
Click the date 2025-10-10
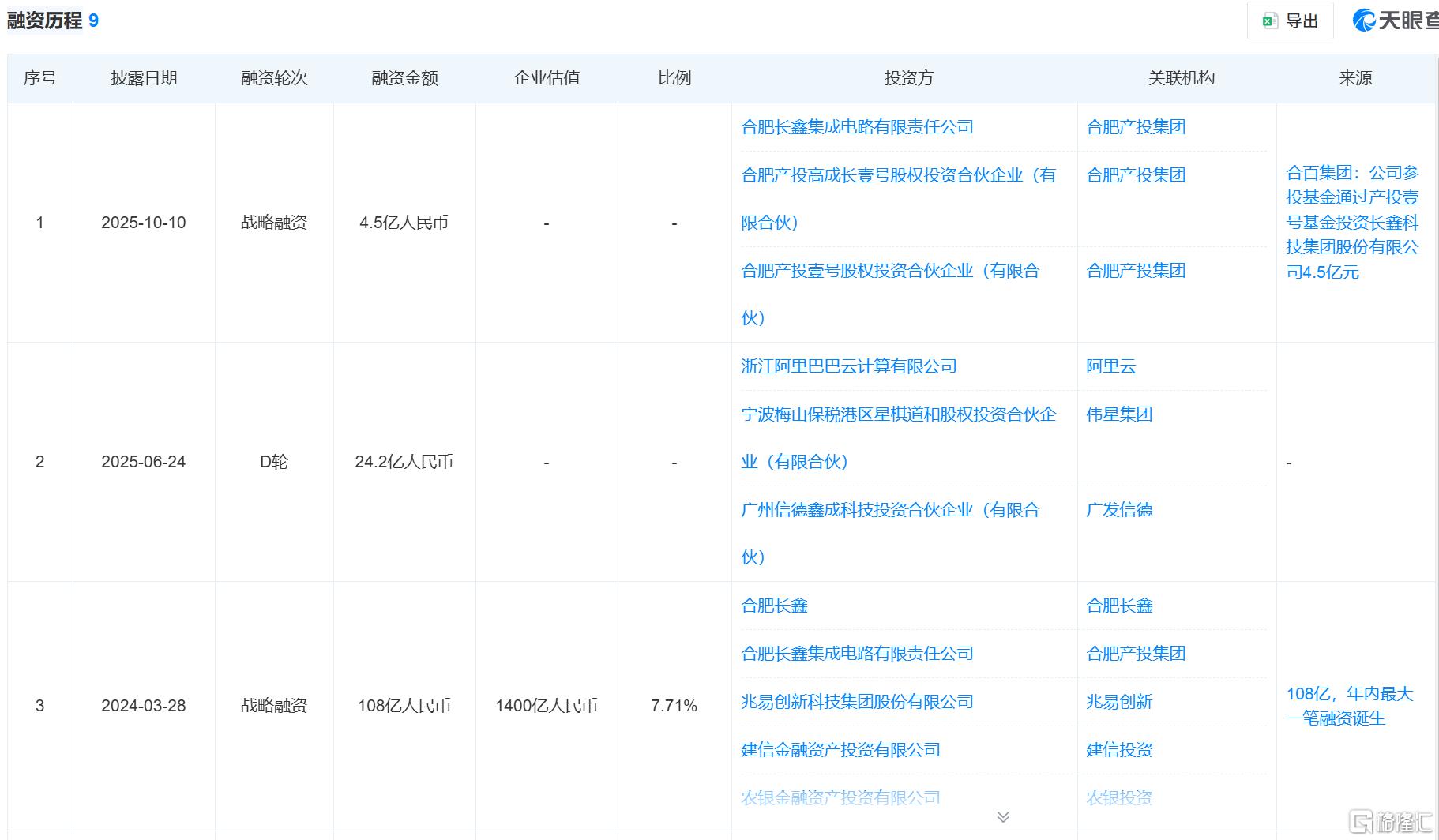pos(144,223)
